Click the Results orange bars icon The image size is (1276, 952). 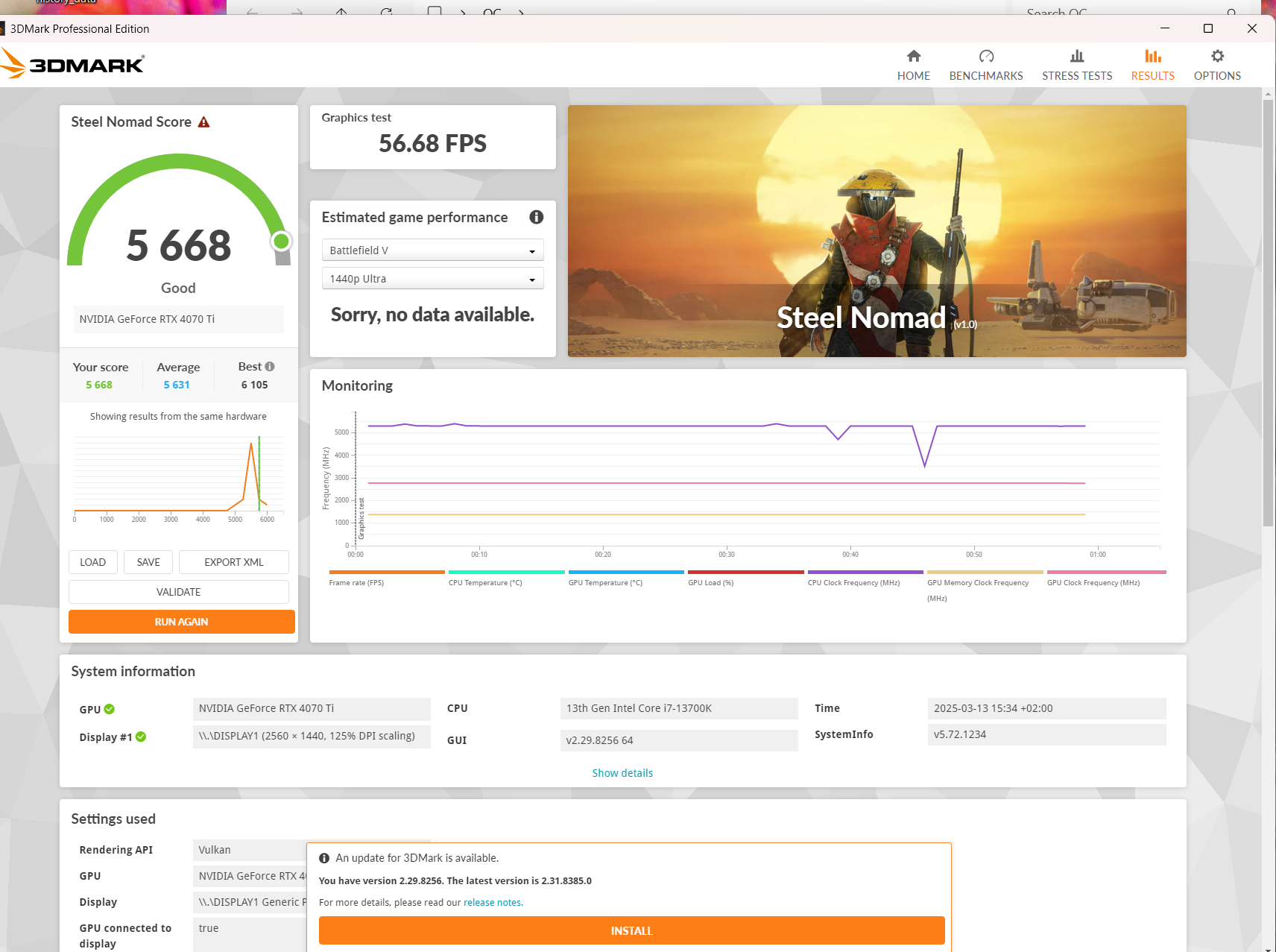click(x=1153, y=56)
